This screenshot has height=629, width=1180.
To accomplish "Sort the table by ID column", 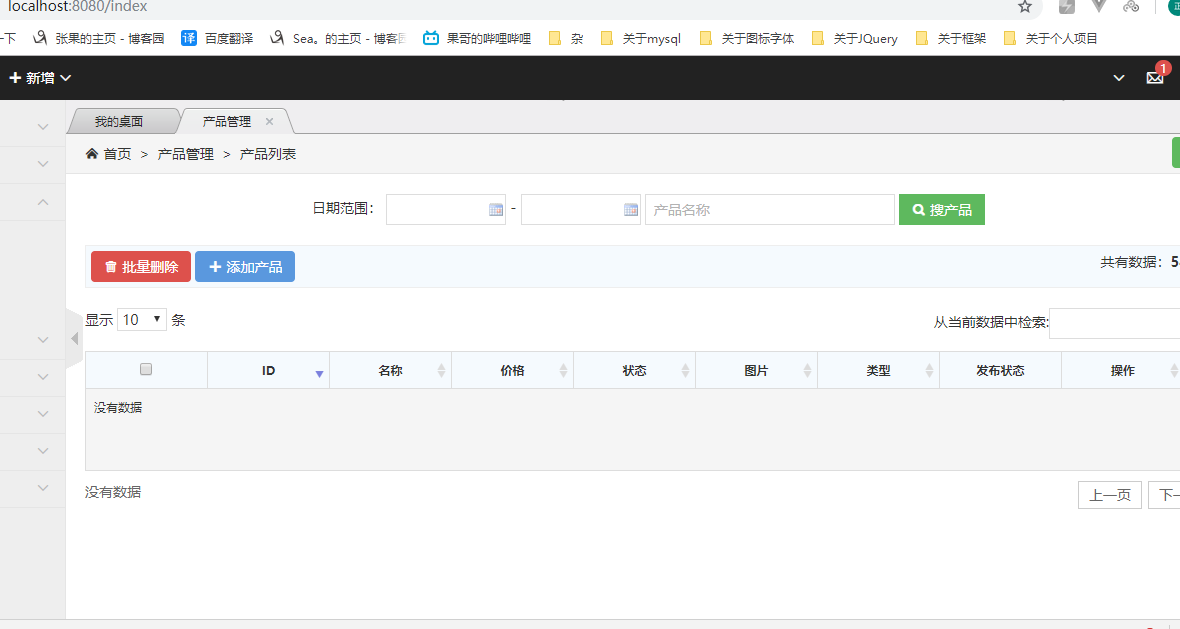I will coord(269,370).
